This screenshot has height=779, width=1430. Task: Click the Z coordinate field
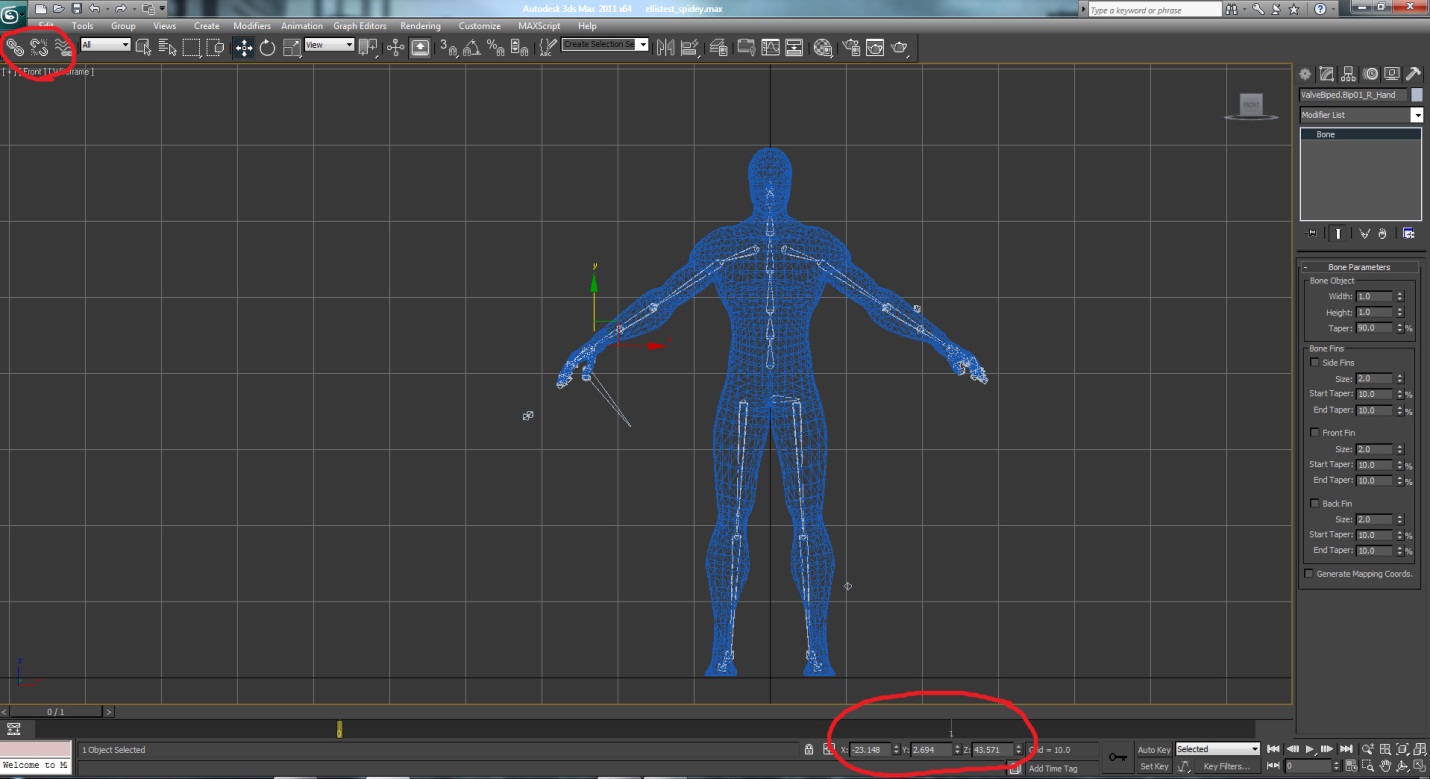coord(992,749)
